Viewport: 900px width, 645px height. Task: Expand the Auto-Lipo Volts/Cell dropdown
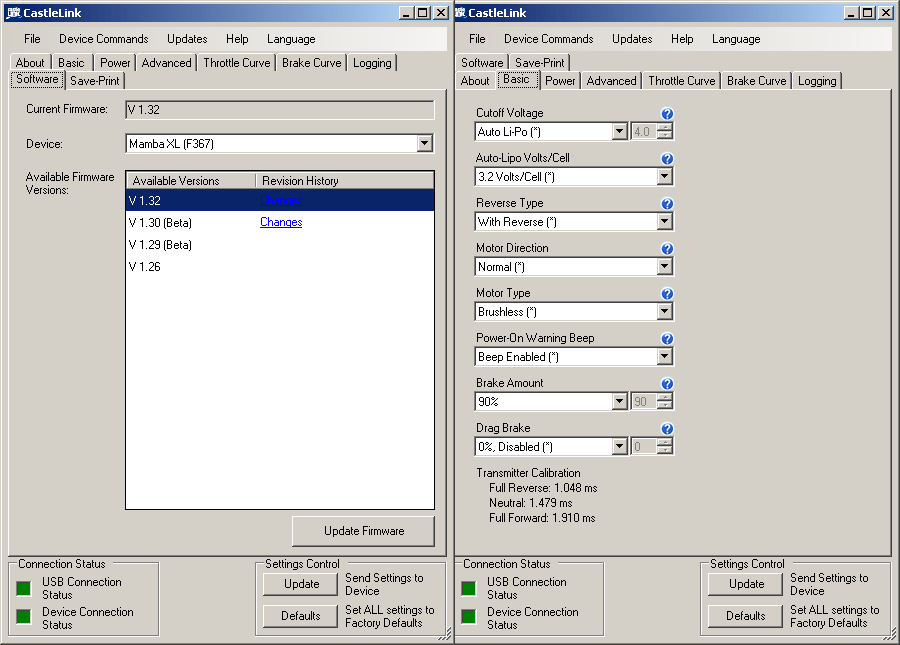click(x=664, y=176)
